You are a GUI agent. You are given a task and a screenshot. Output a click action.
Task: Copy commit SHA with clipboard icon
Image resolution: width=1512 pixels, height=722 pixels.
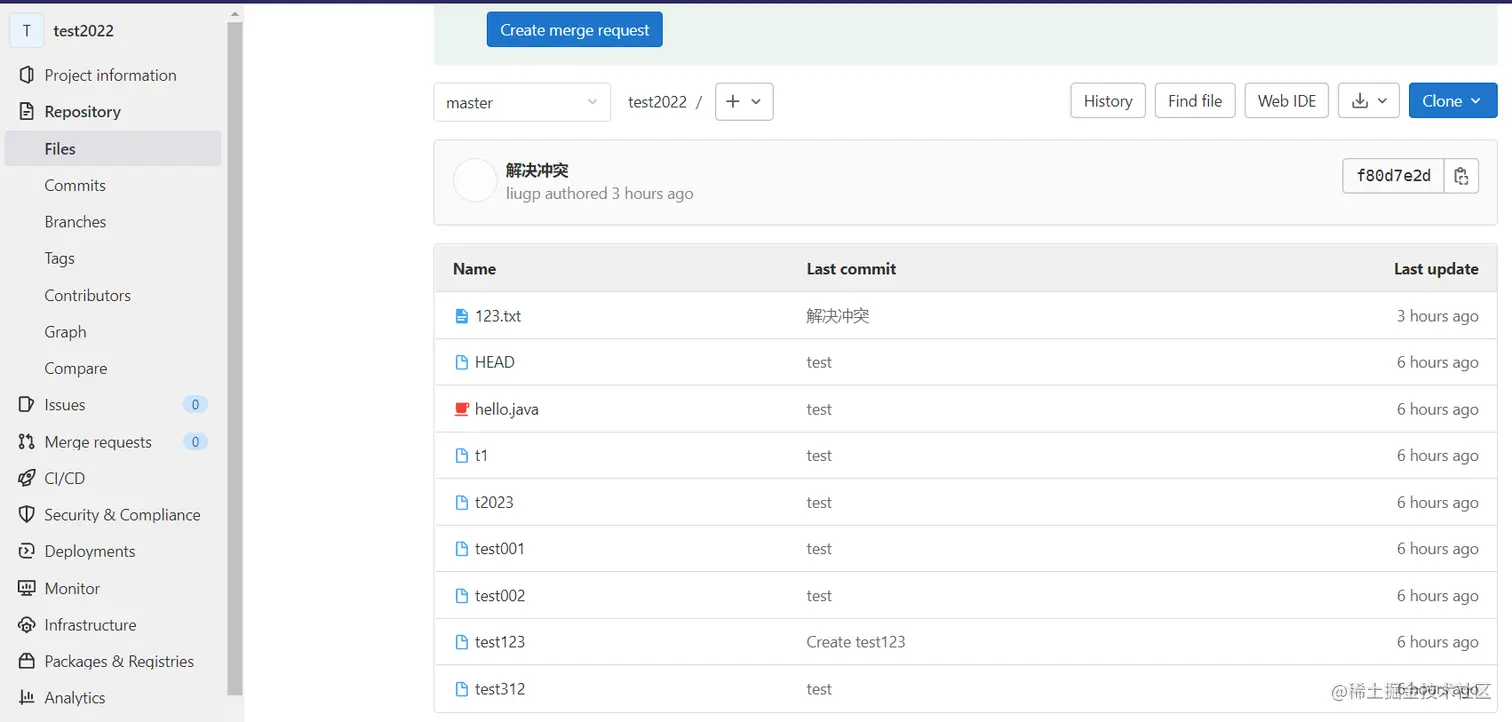coord(1461,176)
